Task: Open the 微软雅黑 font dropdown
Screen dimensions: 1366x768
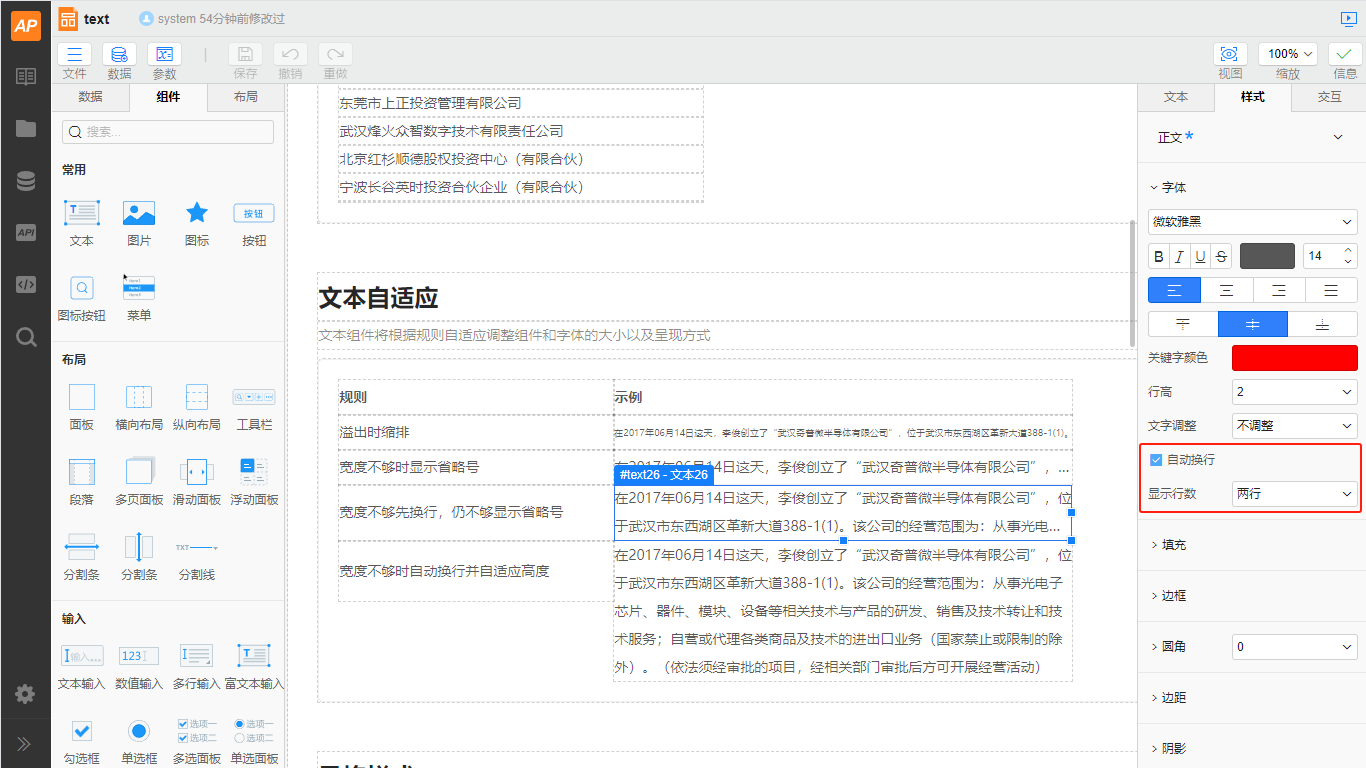Action: tap(1252, 221)
